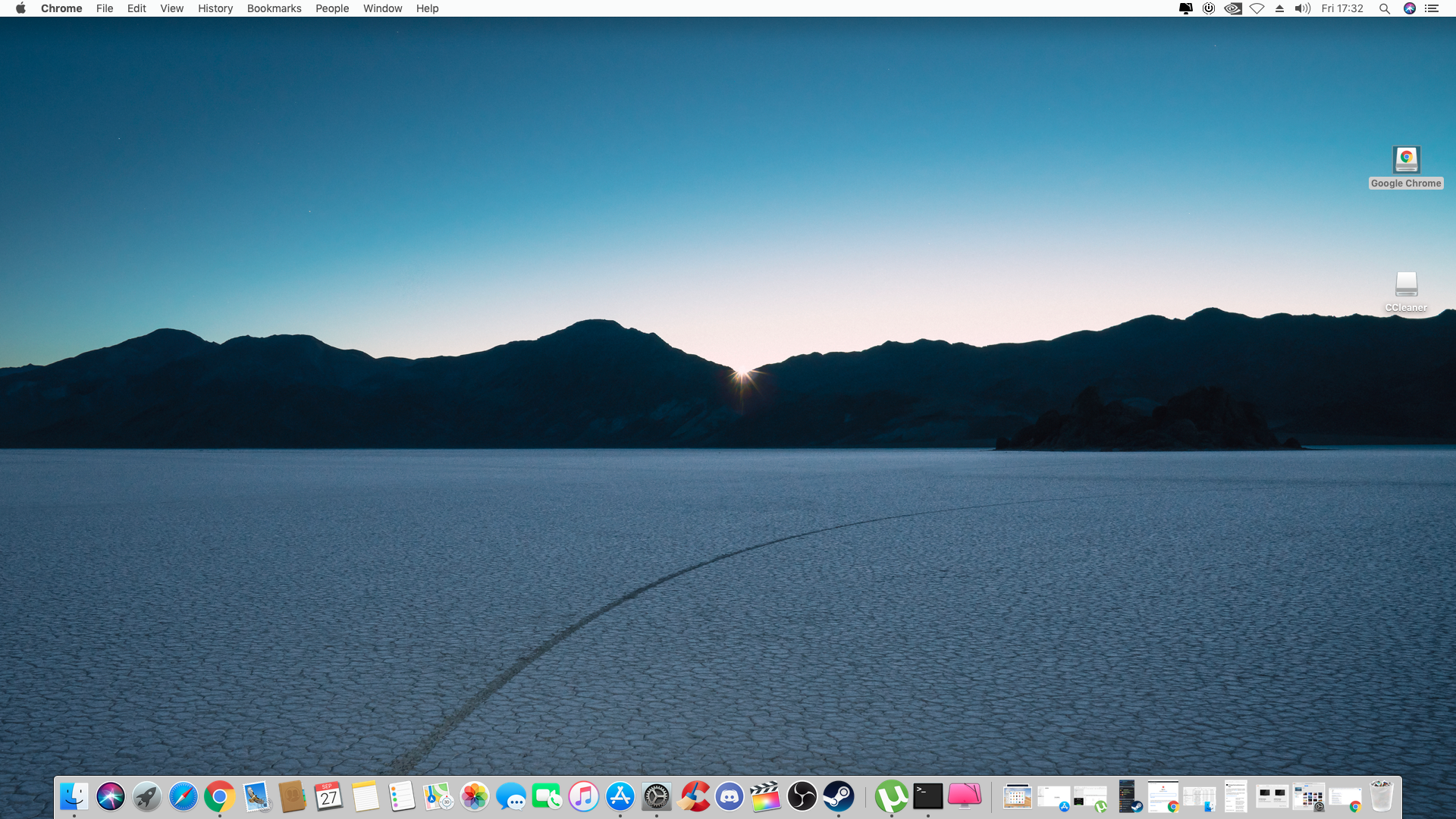
Task: Open the Google Chrome dock icon
Action: (220, 797)
